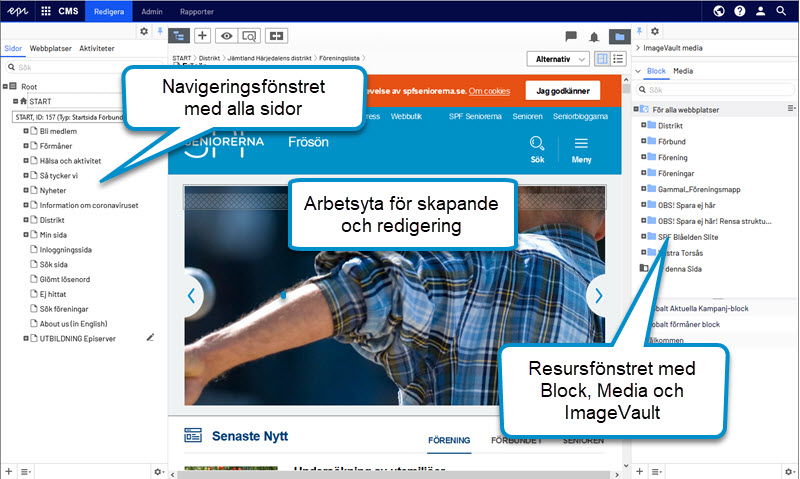
Task: Open the notifications bell
Action: click(x=594, y=36)
